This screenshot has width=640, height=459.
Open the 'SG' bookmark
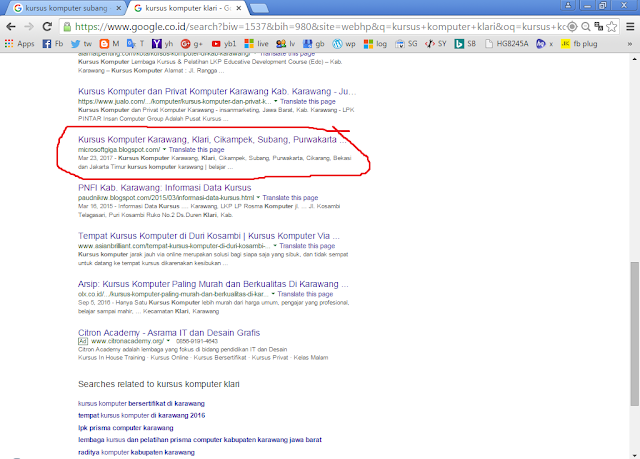click(x=406, y=44)
